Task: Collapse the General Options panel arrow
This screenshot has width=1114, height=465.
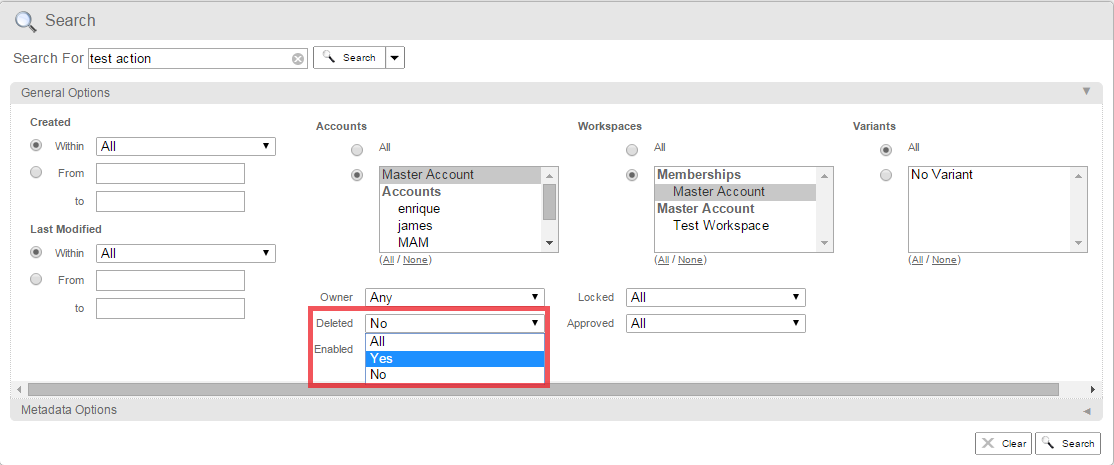Action: coord(1086,92)
